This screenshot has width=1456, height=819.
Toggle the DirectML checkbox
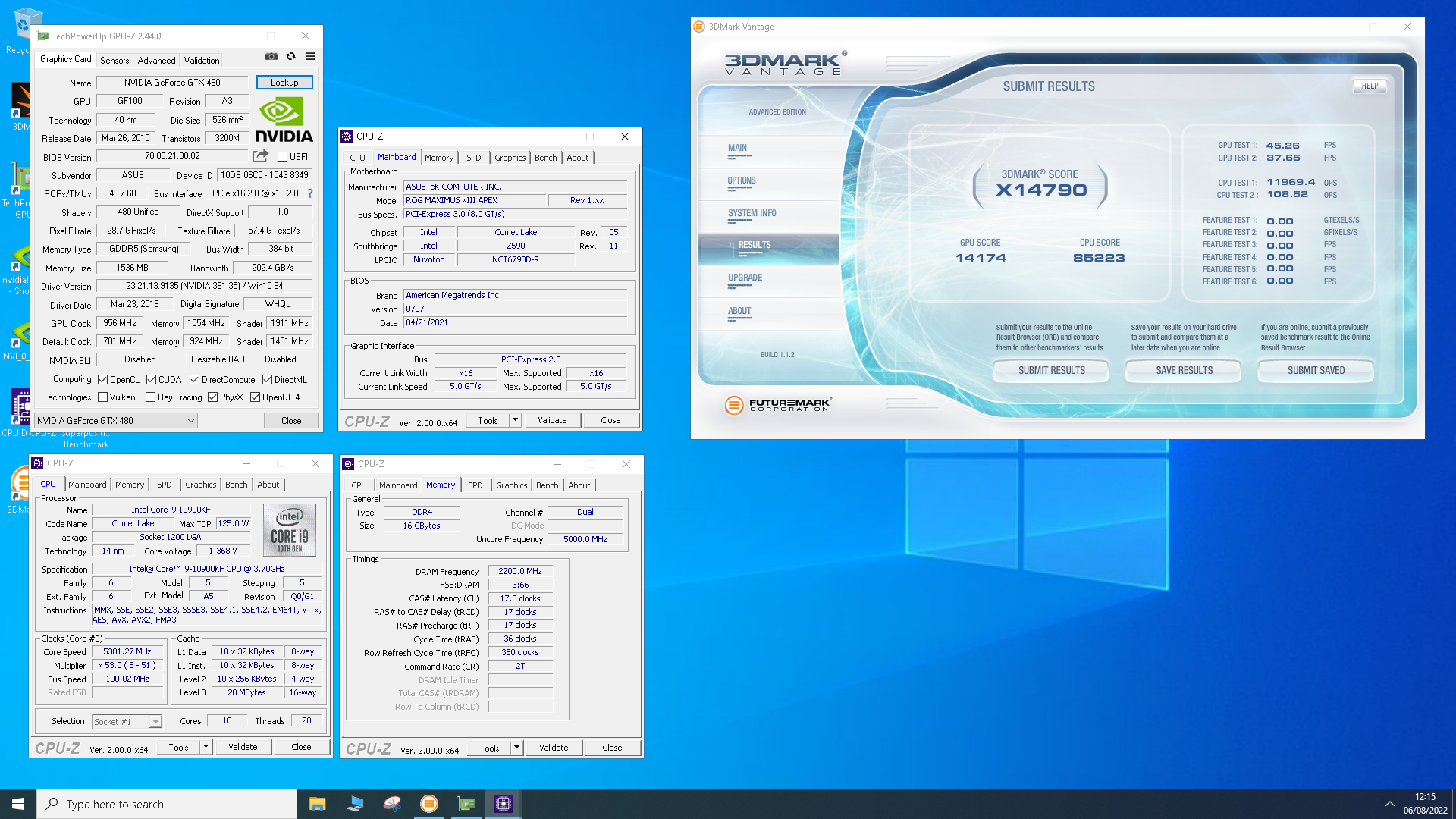click(x=267, y=379)
